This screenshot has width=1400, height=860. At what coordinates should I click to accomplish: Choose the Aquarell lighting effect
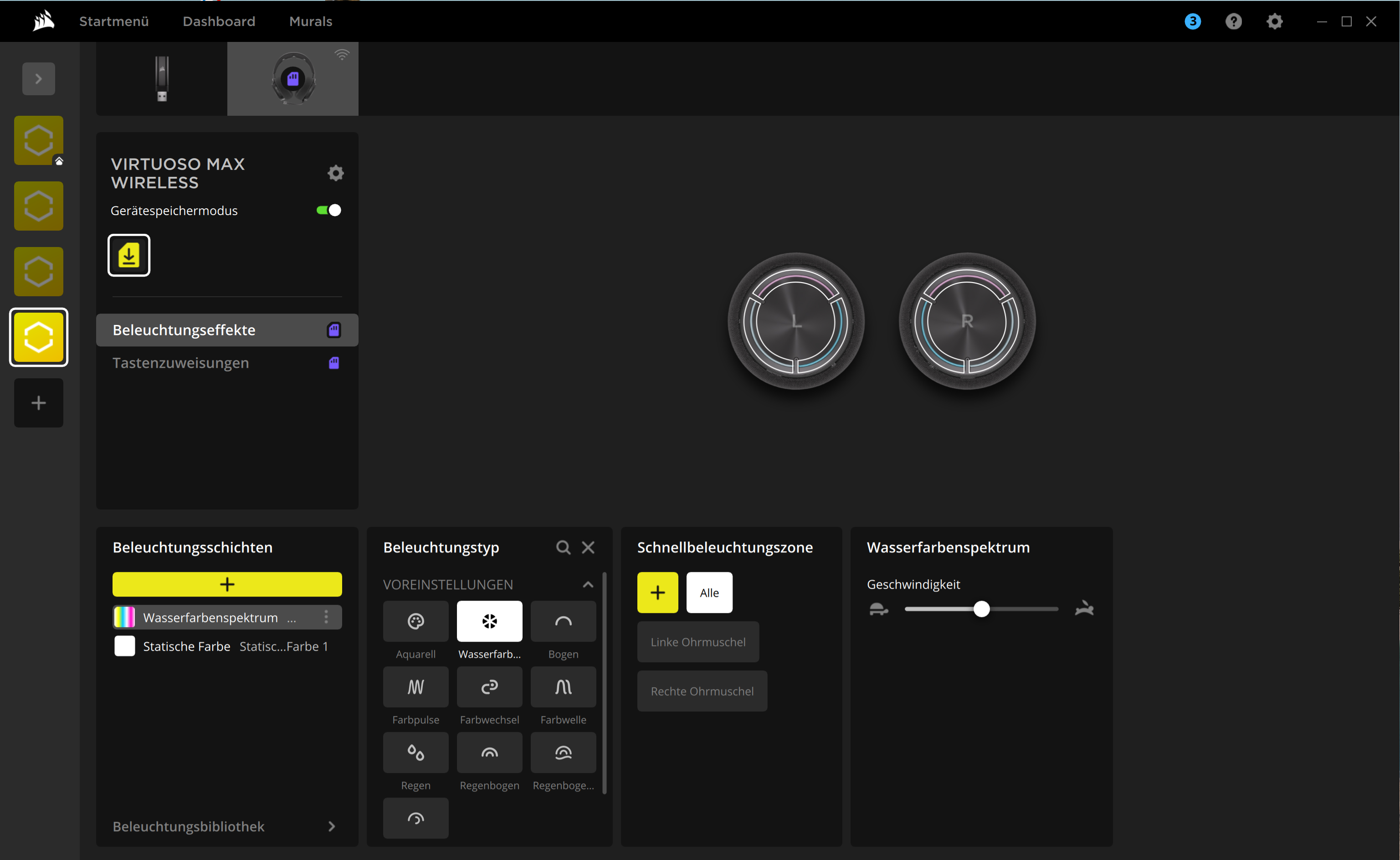(415, 622)
